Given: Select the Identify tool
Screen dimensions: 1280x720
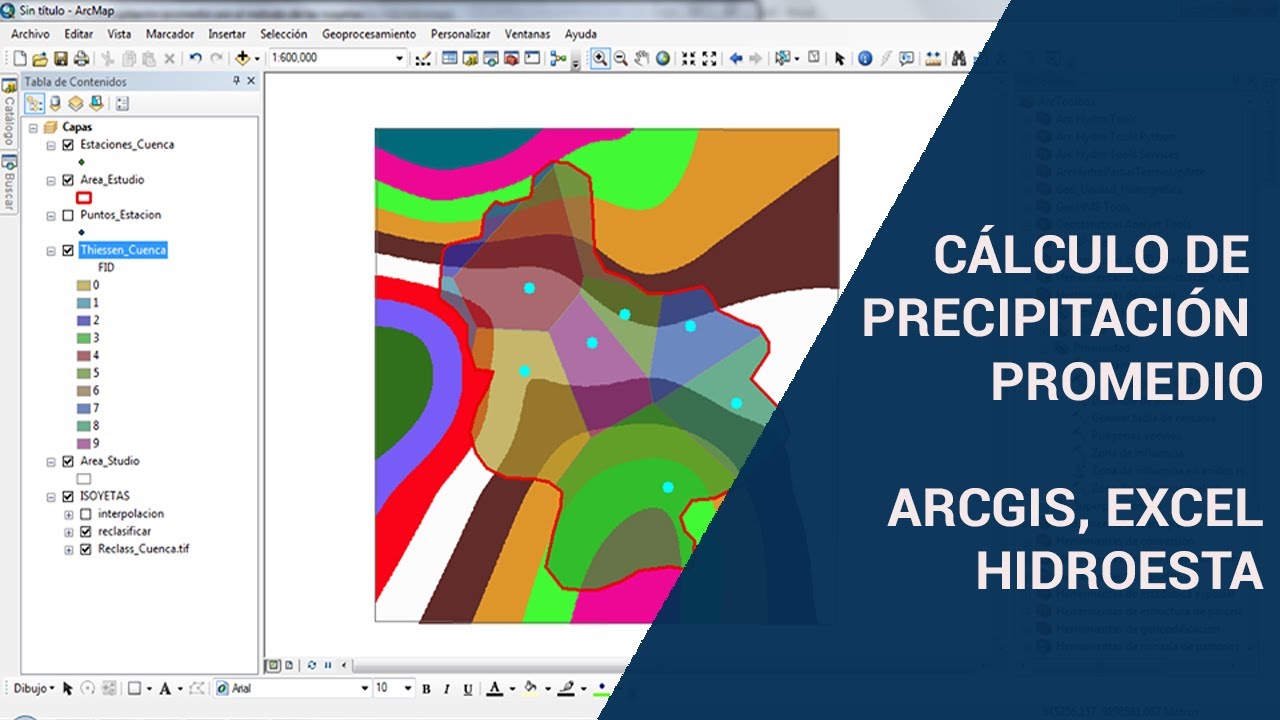Looking at the screenshot, I should point(865,59).
